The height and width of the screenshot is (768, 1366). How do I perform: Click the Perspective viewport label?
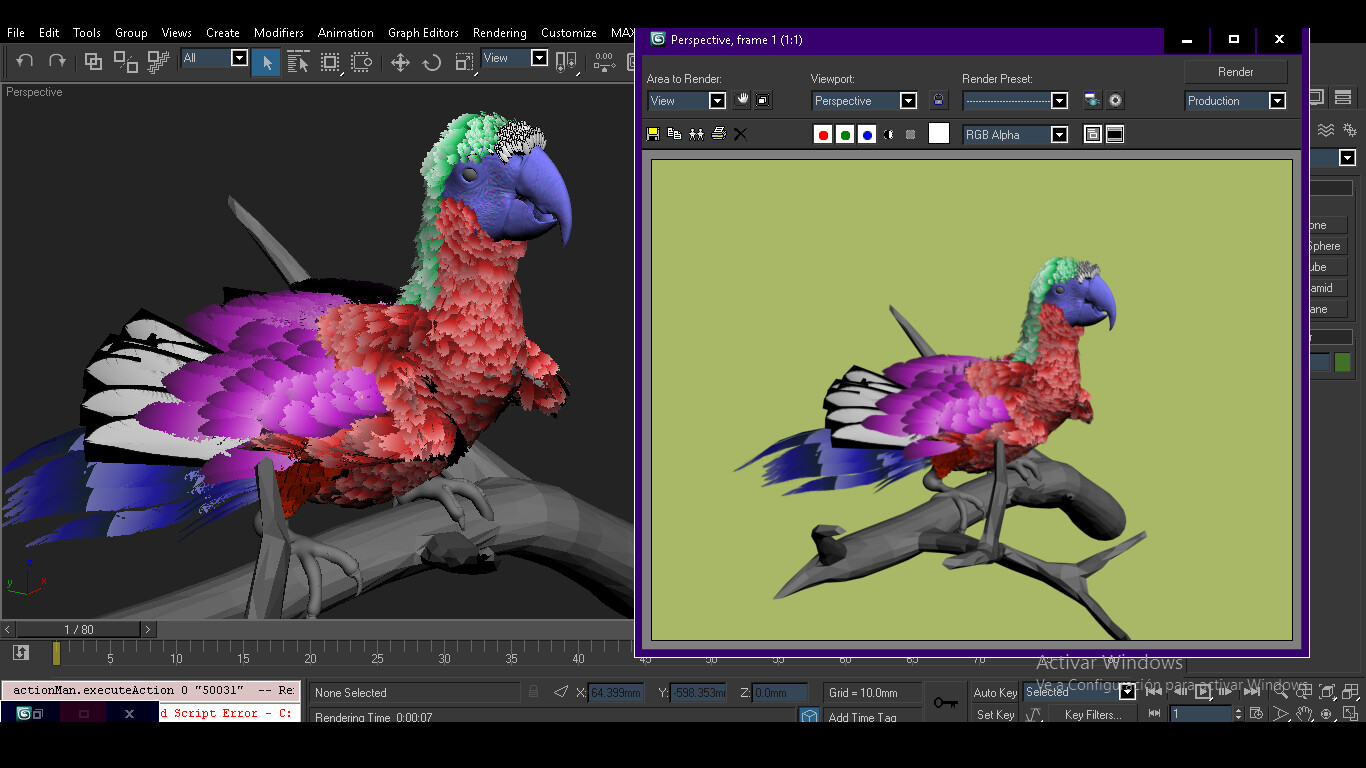click(34, 92)
